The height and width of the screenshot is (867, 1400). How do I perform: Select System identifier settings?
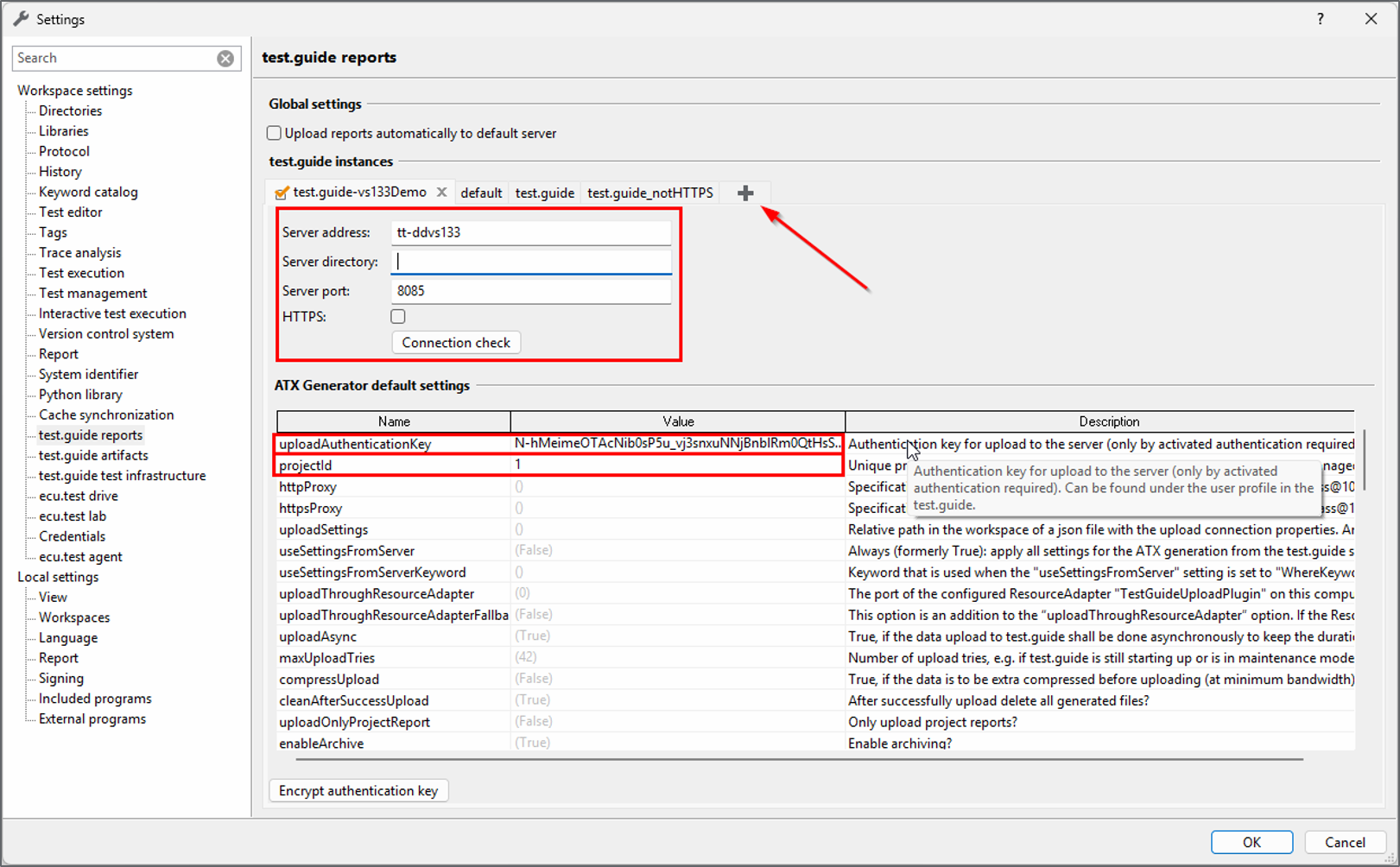[x=88, y=374]
